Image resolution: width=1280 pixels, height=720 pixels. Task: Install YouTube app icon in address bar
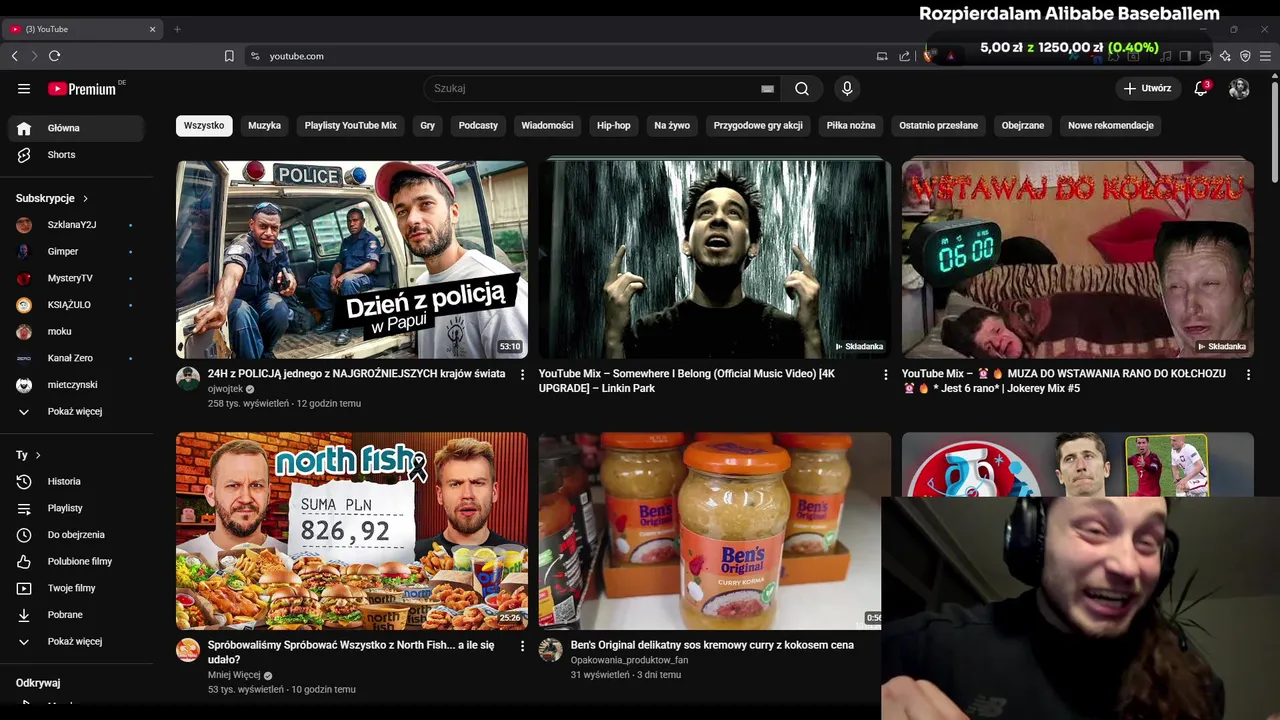882,56
